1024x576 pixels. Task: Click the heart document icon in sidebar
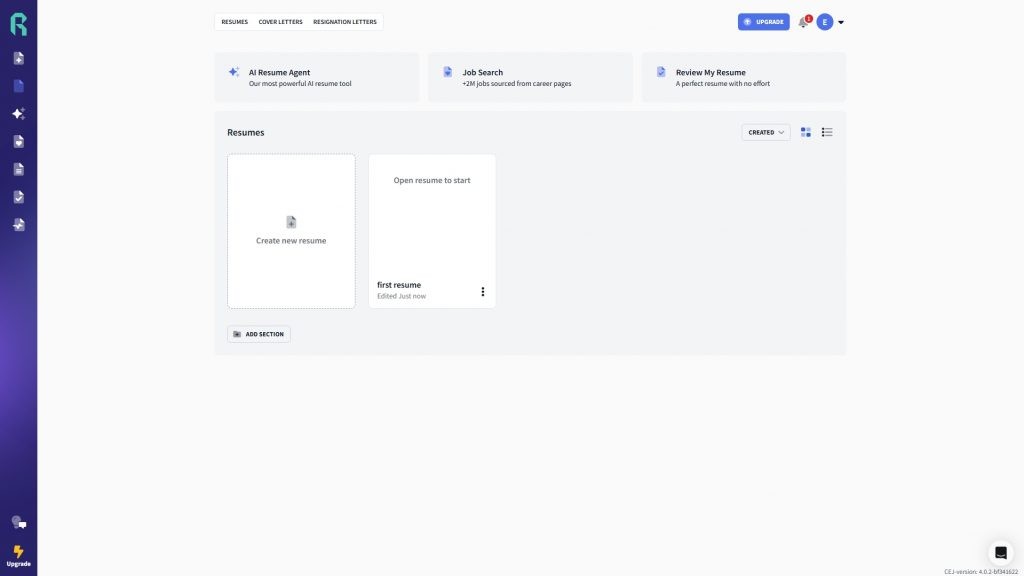tap(18, 142)
